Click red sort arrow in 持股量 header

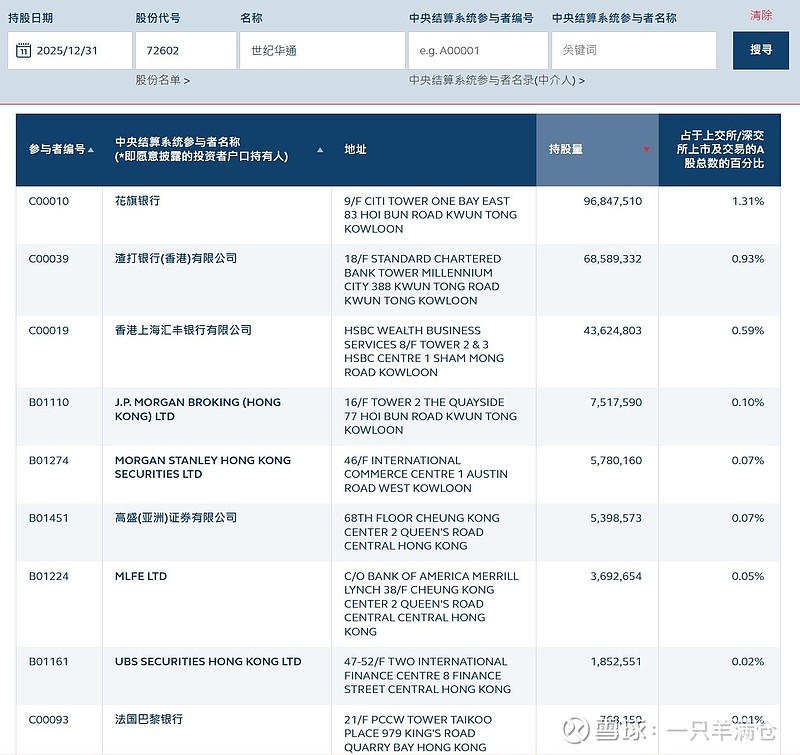click(x=646, y=150)
